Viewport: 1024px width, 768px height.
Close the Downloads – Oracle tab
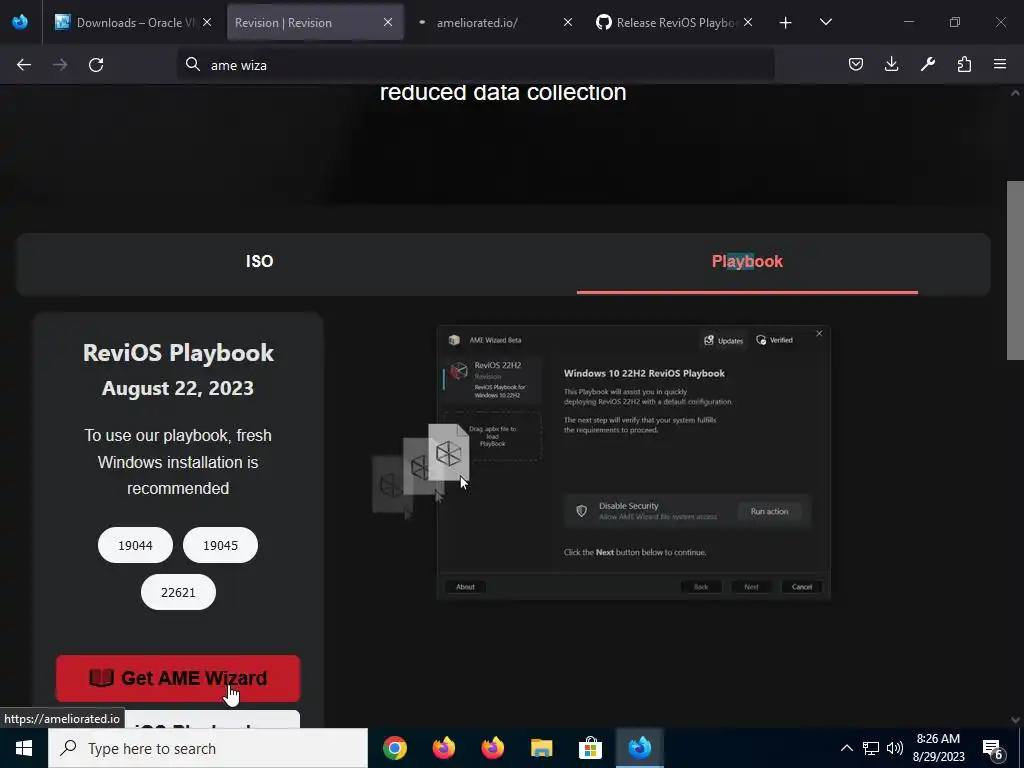click(207, 22)
